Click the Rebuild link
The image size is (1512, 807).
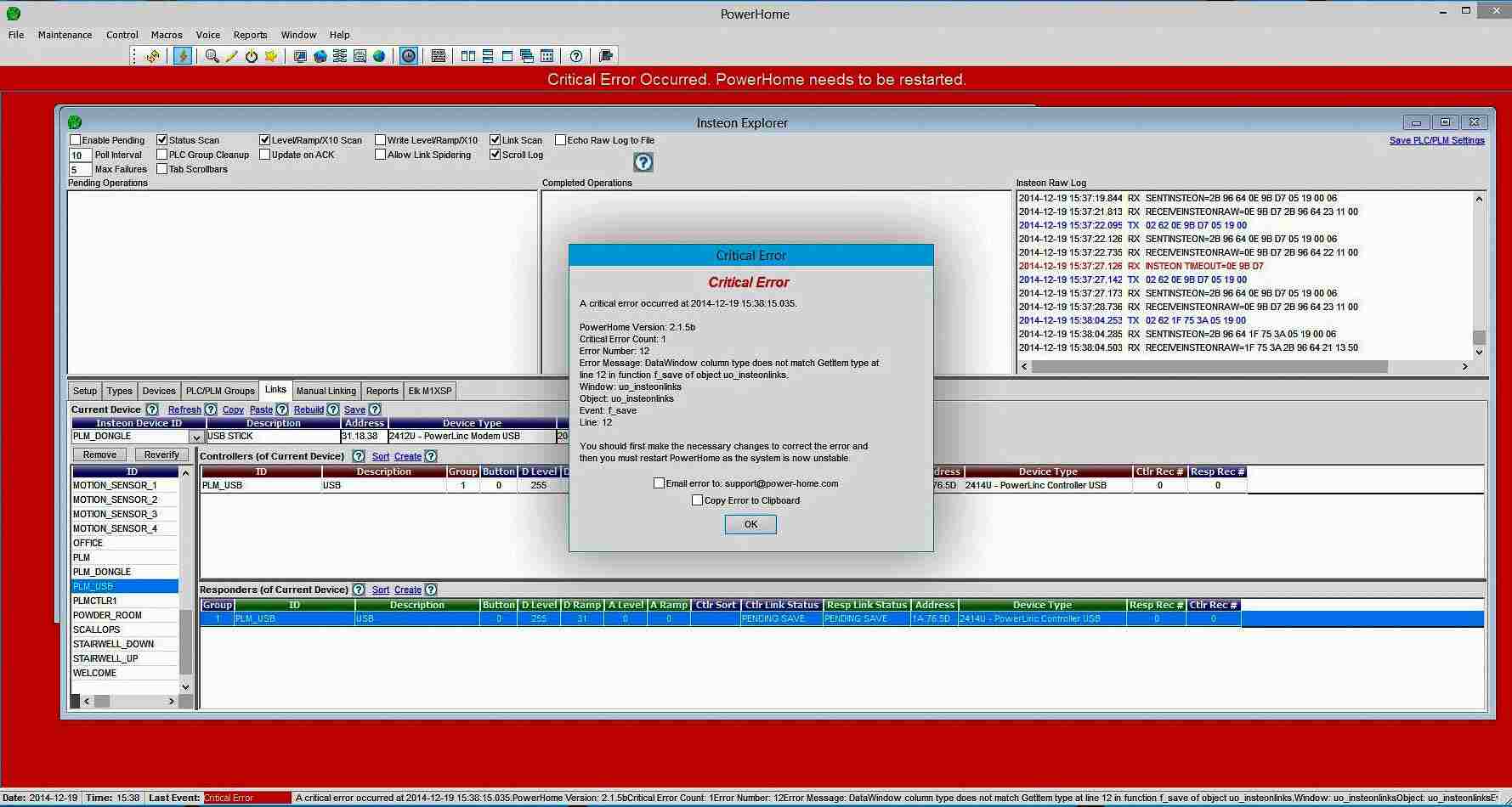(309, 409)
